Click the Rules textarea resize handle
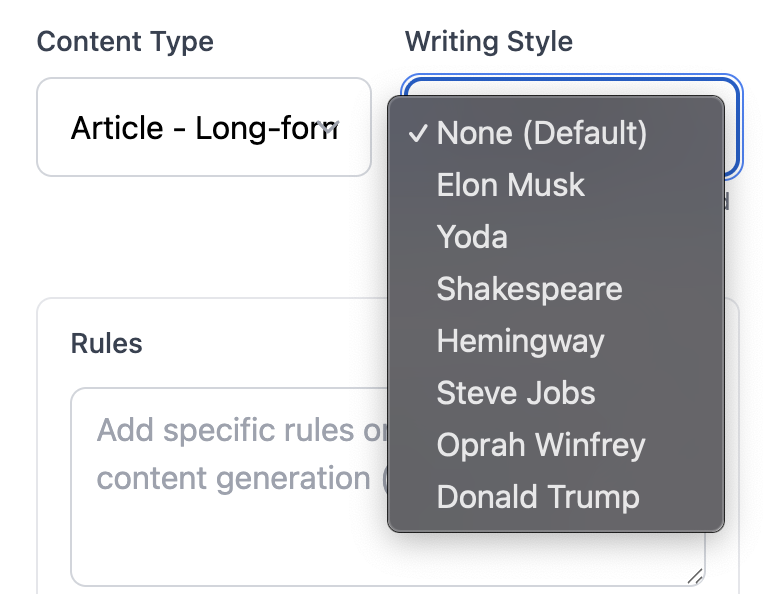This screenshot has height=594, width=770. point(695,576)
